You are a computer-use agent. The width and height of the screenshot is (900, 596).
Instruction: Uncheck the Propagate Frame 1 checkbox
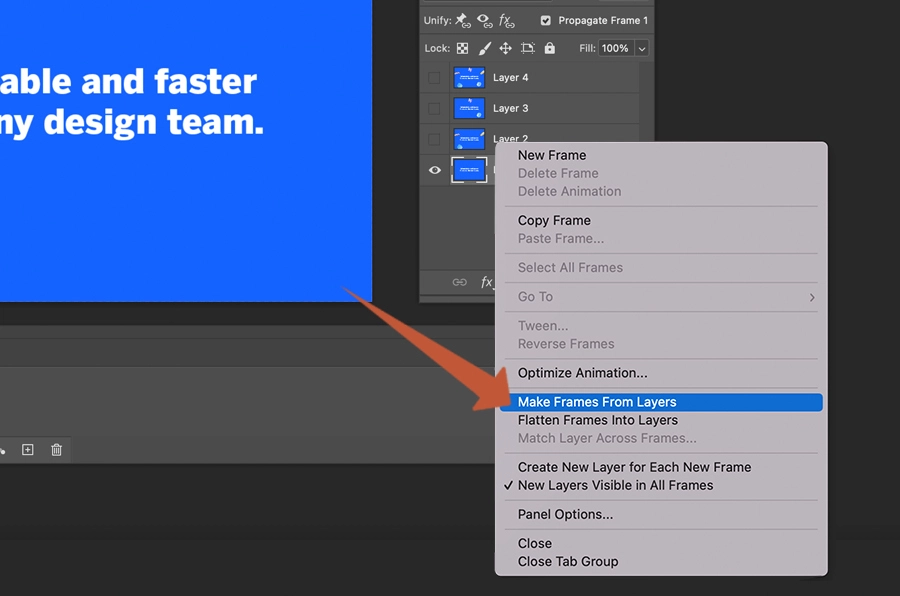pyautogui.click(x=545, y=19)
